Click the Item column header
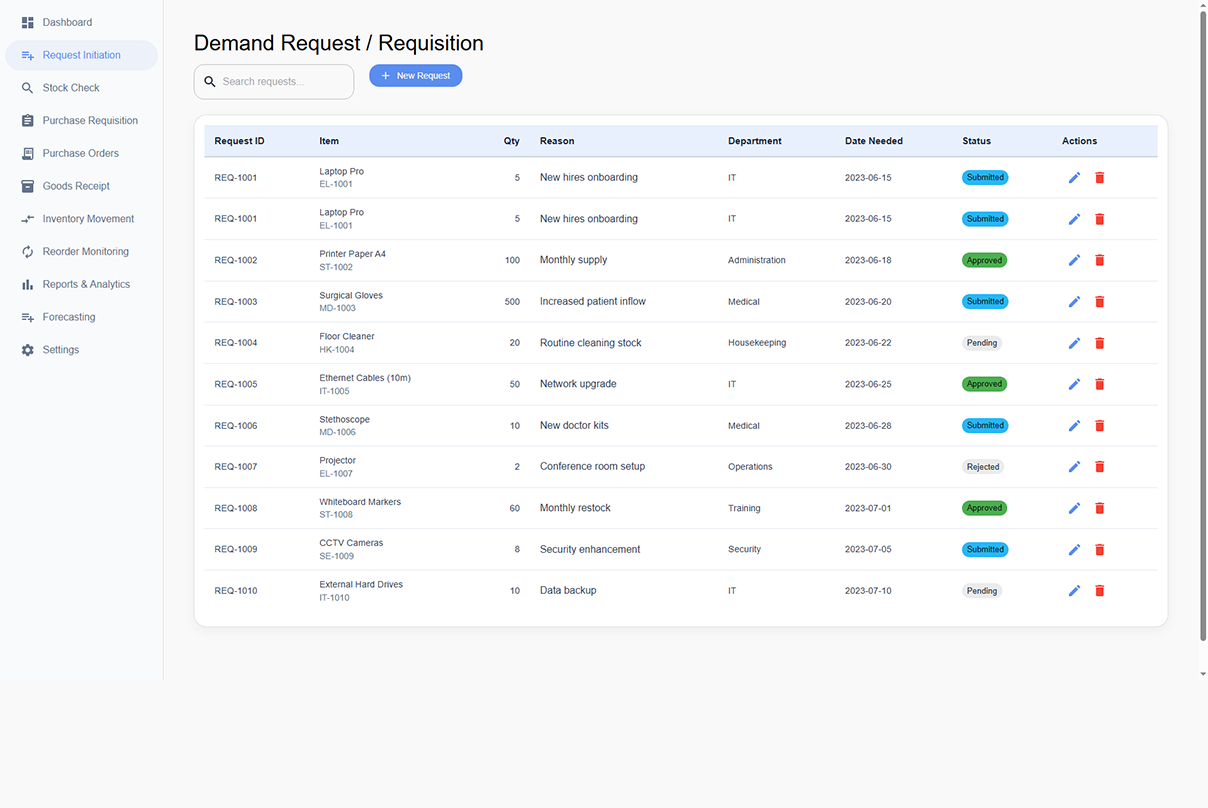This screenshot has width=1208, height=808. coord(329,141)
